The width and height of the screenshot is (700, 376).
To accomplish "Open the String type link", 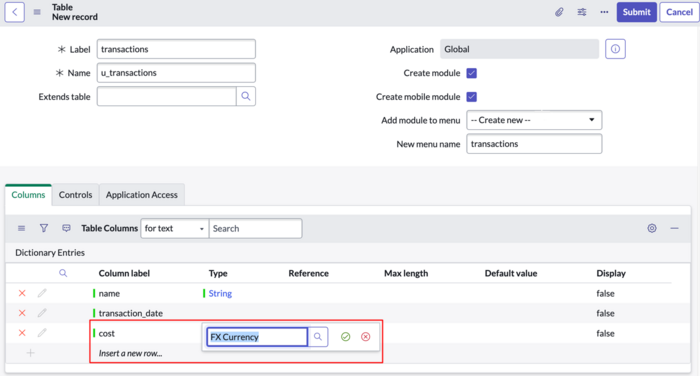I will tap(220, 293).
